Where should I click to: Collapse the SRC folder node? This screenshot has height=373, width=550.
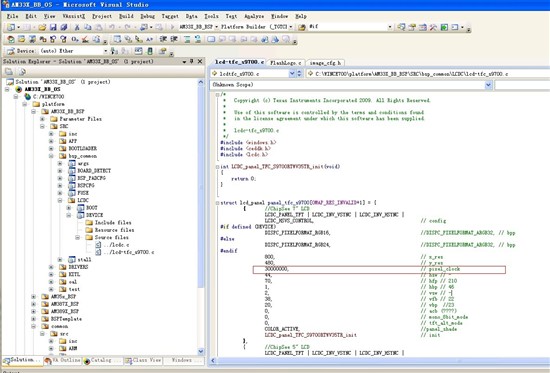coord(42,126)
